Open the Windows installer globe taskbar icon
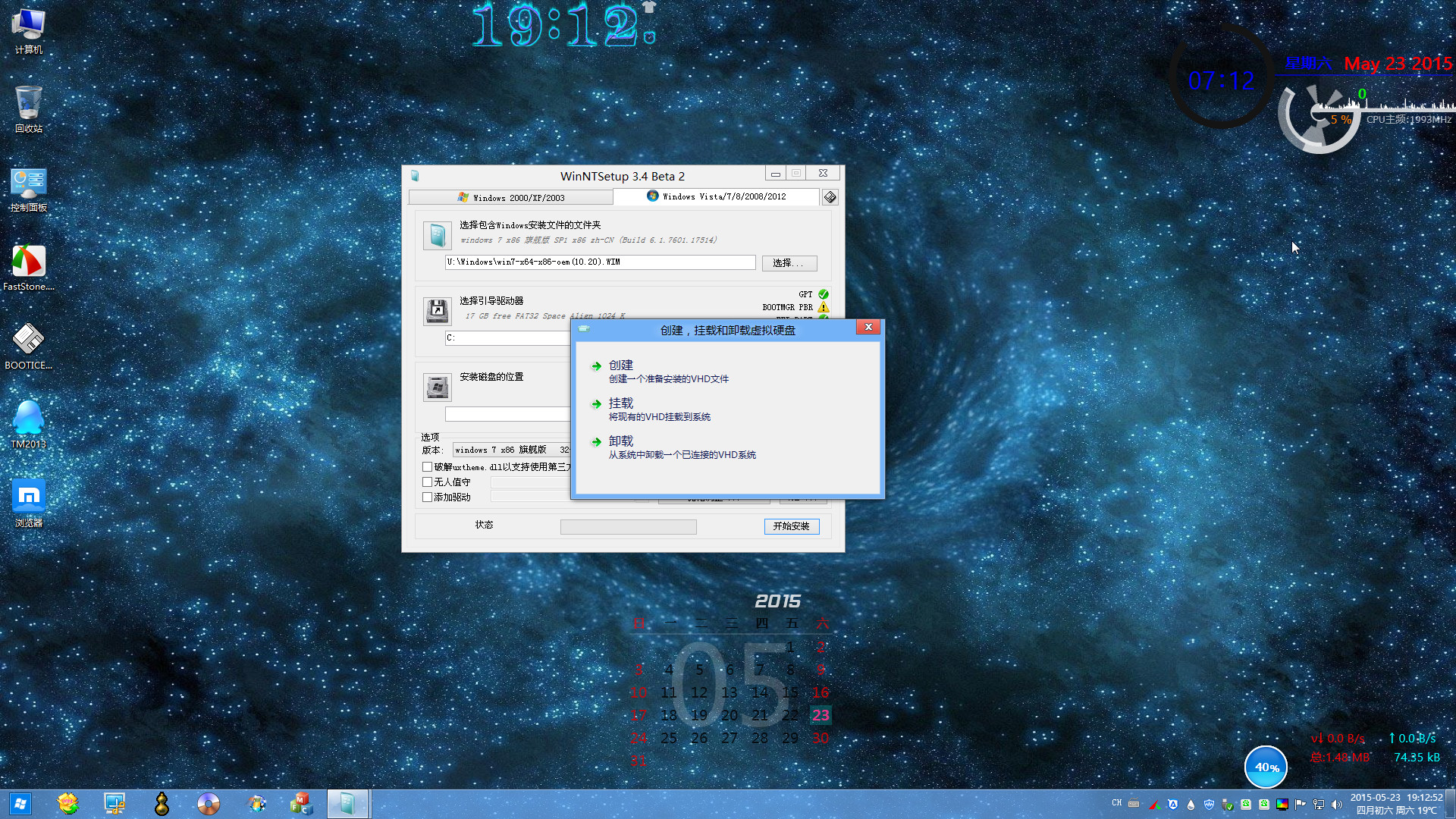This screenshot has height=819, width=1456. tap(256, 804)
